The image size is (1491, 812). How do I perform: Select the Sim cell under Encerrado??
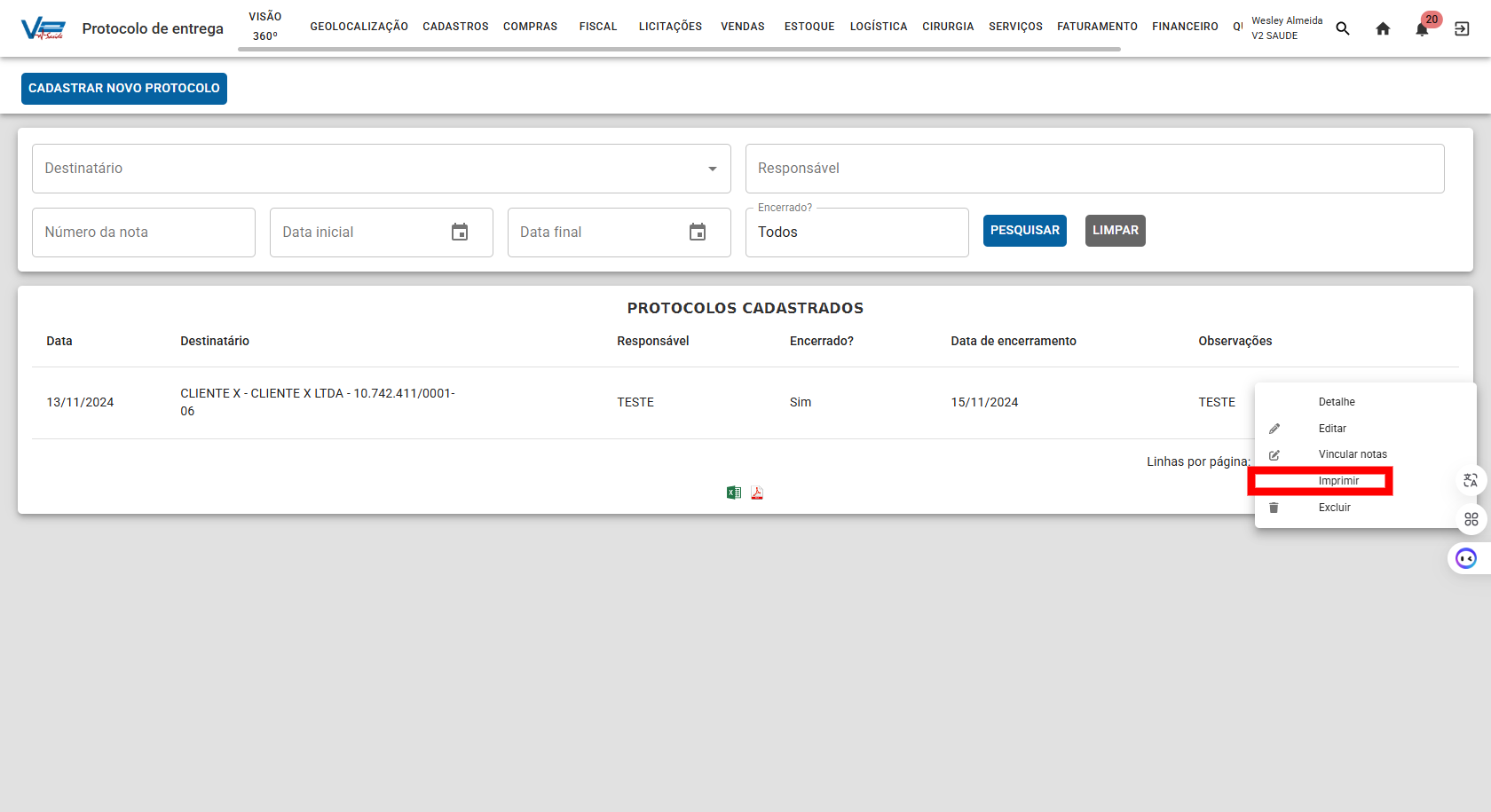click(801, 402)
